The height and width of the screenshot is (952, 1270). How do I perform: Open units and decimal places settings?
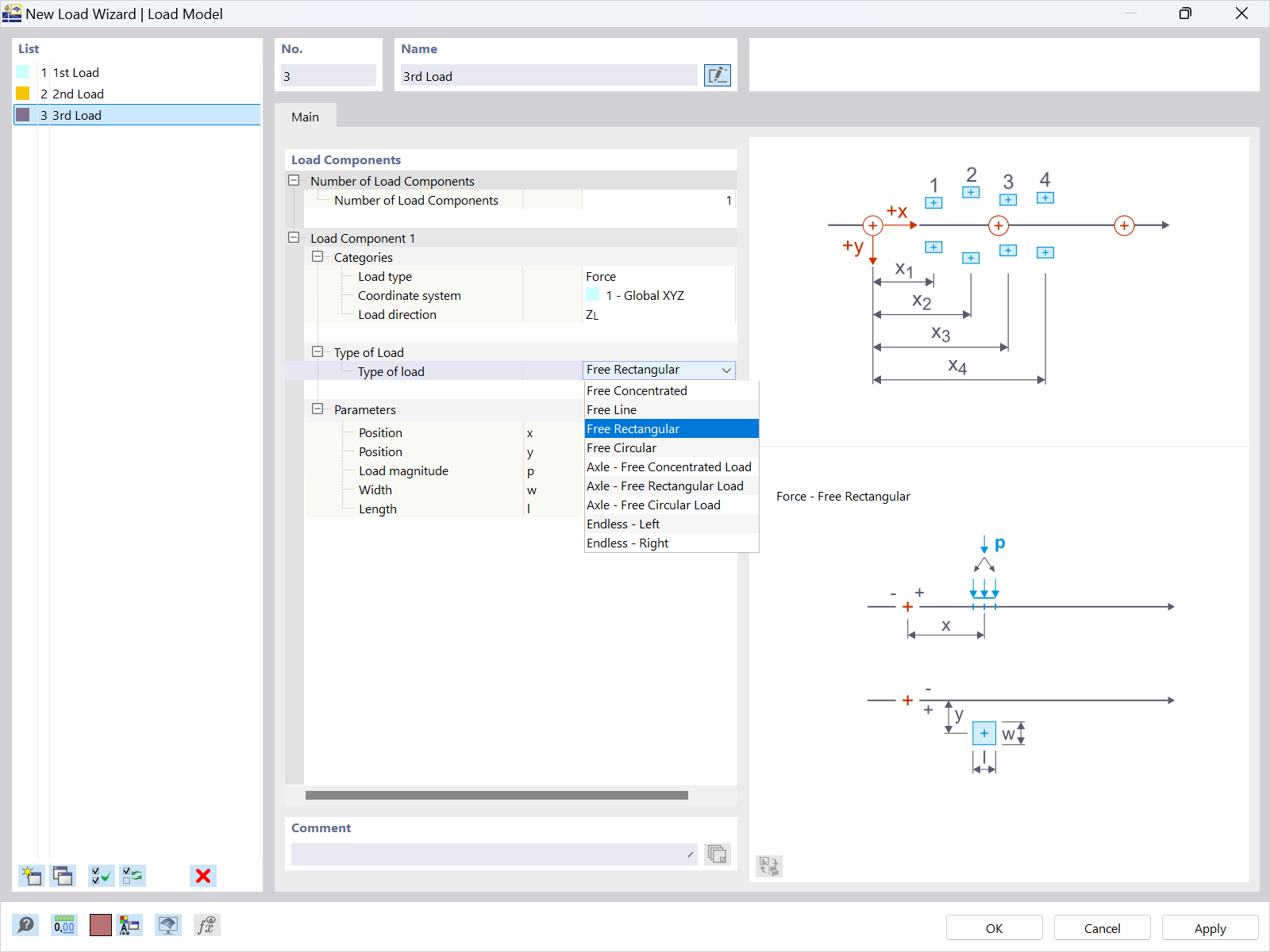[63, 925]
